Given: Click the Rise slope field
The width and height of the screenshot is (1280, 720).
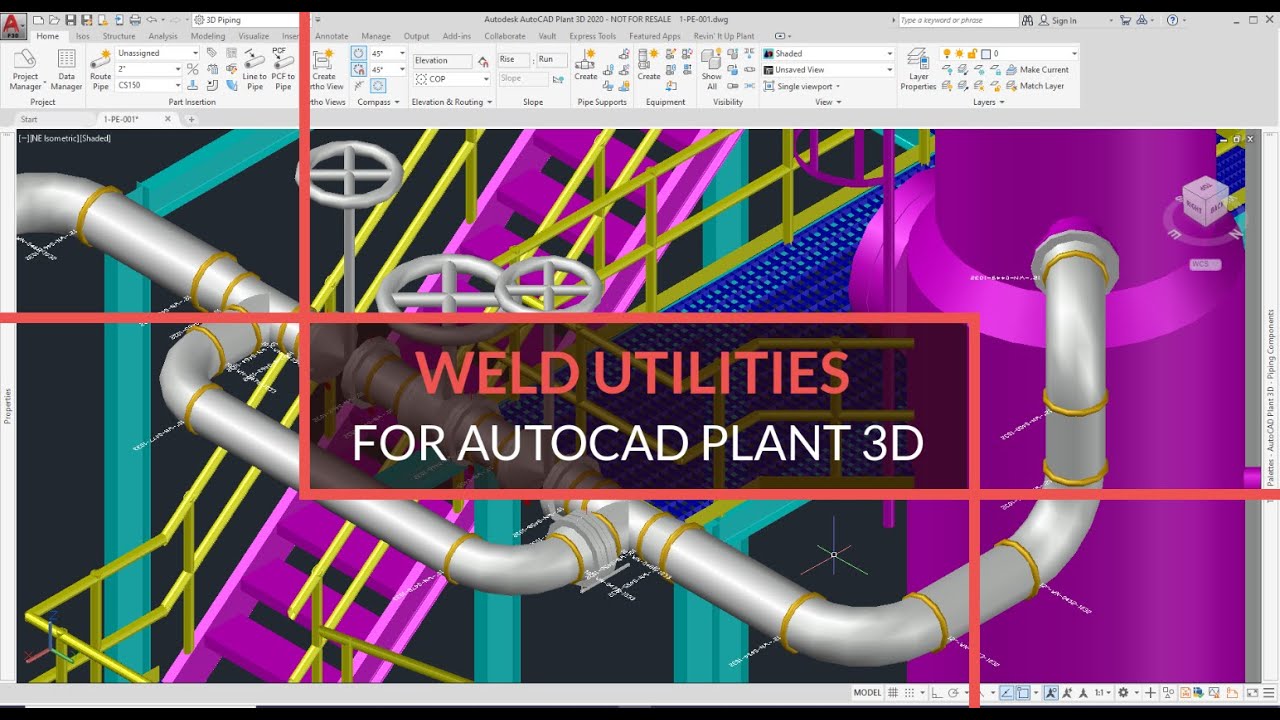Looking at the screenshot, I should tap(516, 59).
